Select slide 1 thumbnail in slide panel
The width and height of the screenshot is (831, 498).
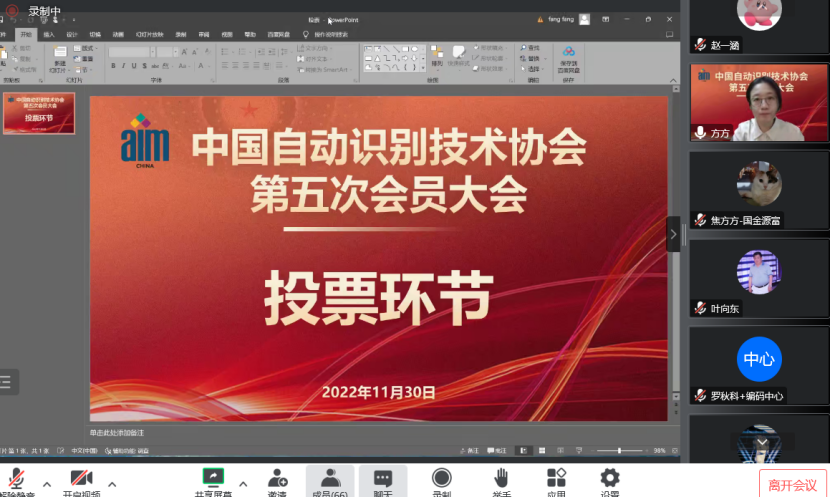39,113
